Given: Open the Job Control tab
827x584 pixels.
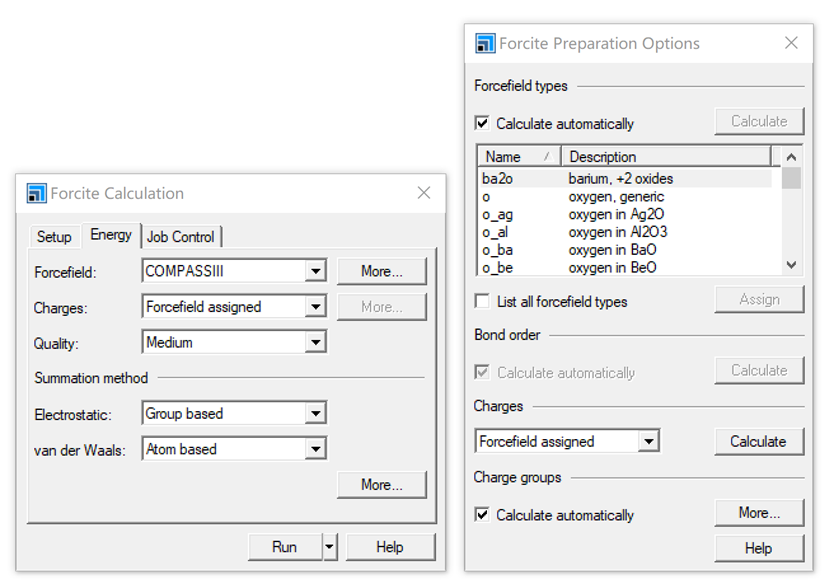Looking at the screenshot, I should tap(181, 237).
